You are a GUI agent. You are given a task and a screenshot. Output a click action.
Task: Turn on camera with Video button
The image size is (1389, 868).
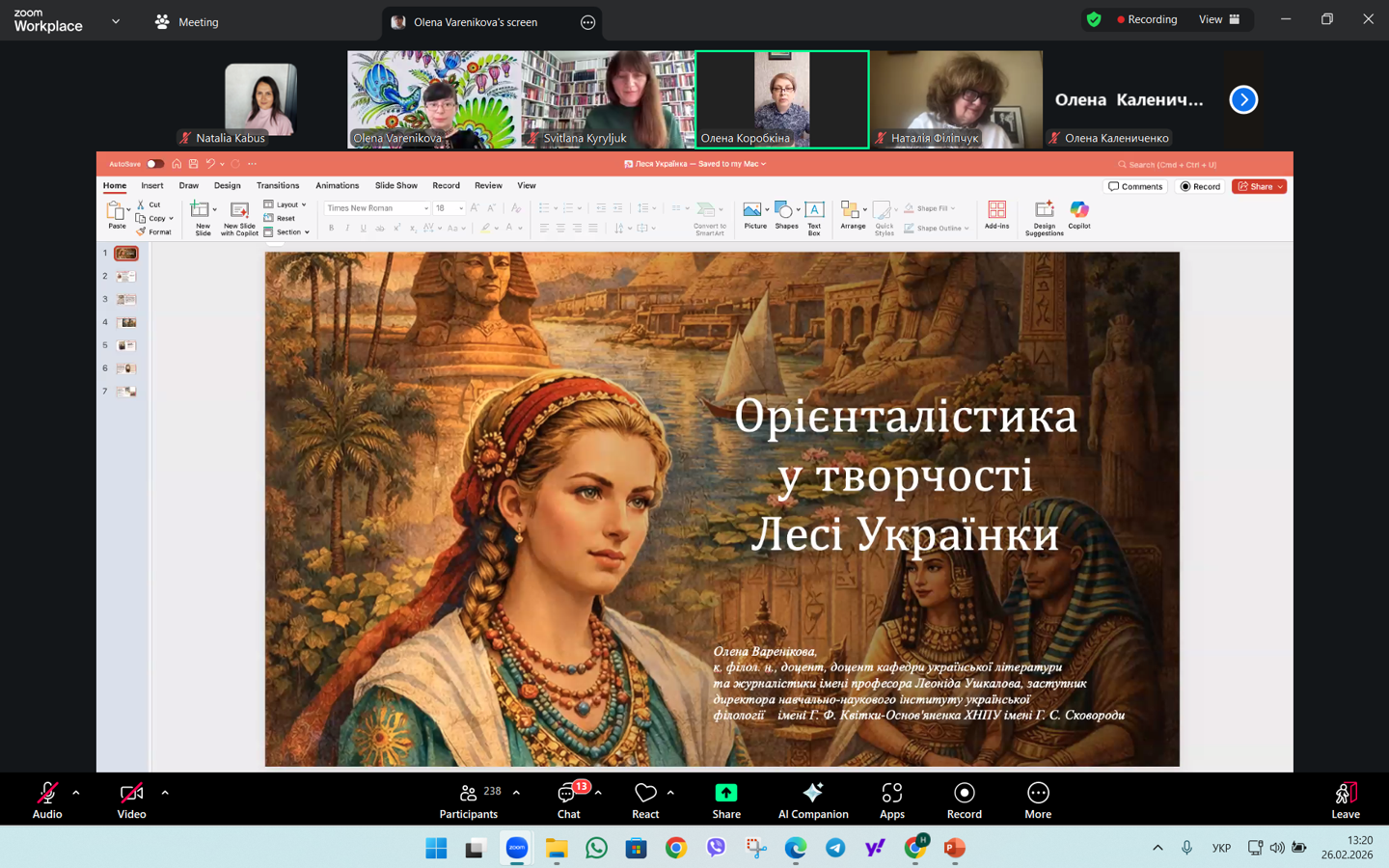click(x=131, y=799)
